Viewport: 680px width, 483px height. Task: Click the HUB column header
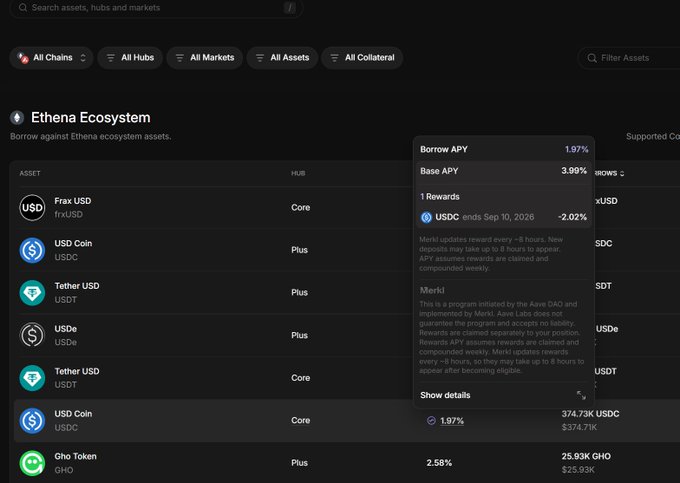(298, 173)
